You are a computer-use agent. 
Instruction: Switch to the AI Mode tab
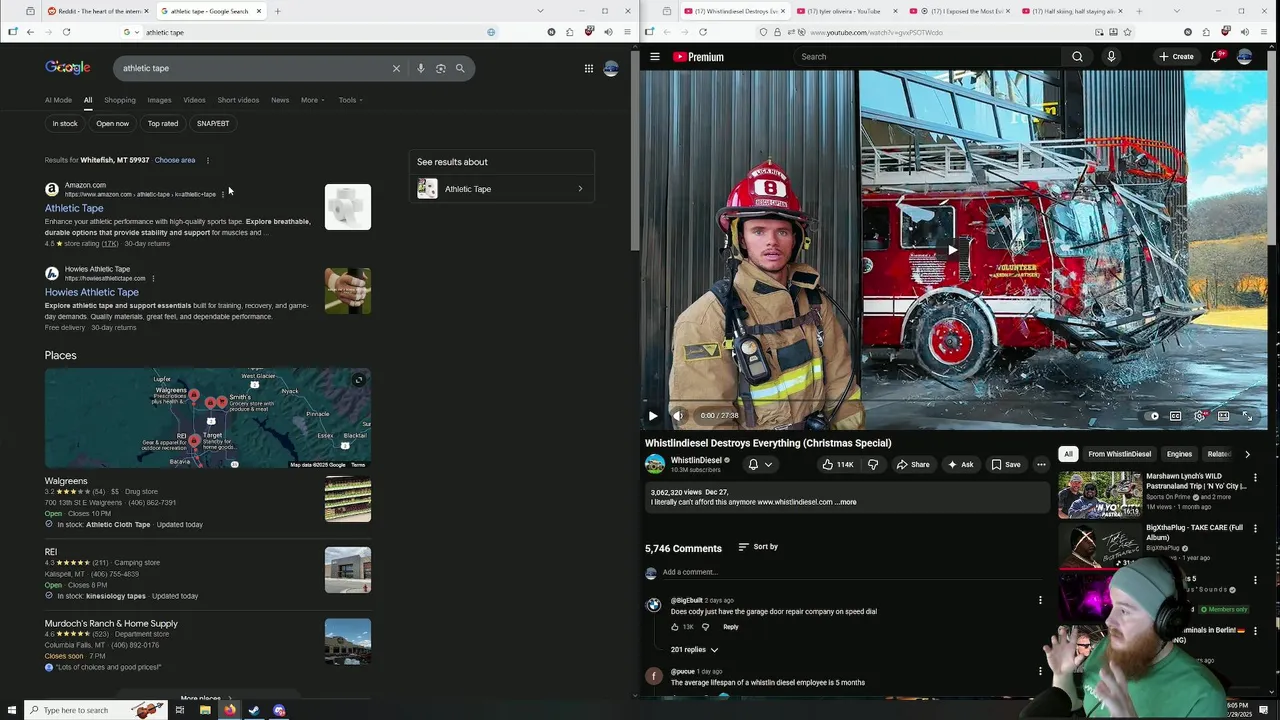coord(58,100)
